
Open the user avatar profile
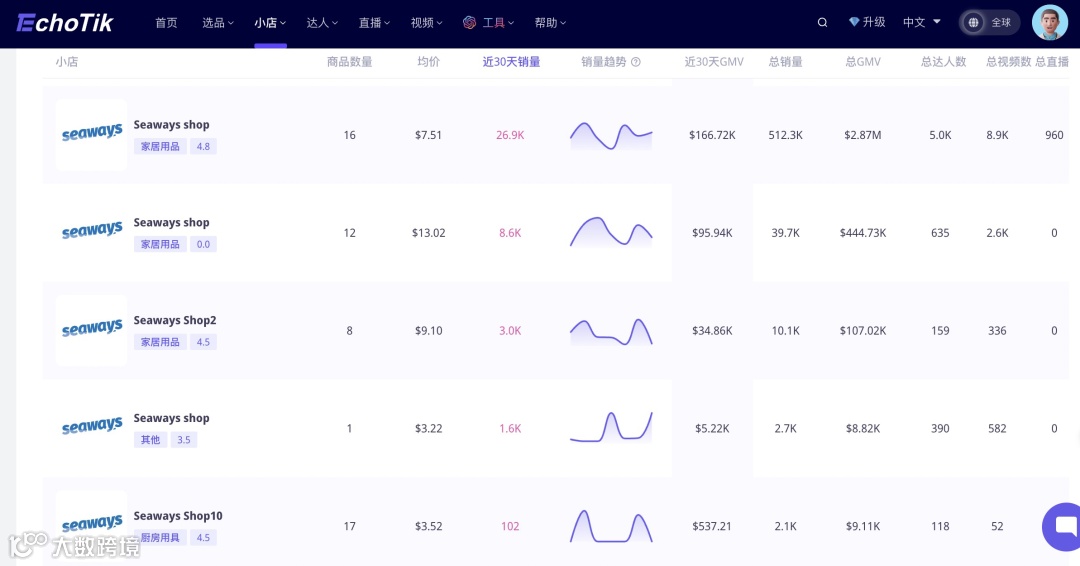[1050, 23]
